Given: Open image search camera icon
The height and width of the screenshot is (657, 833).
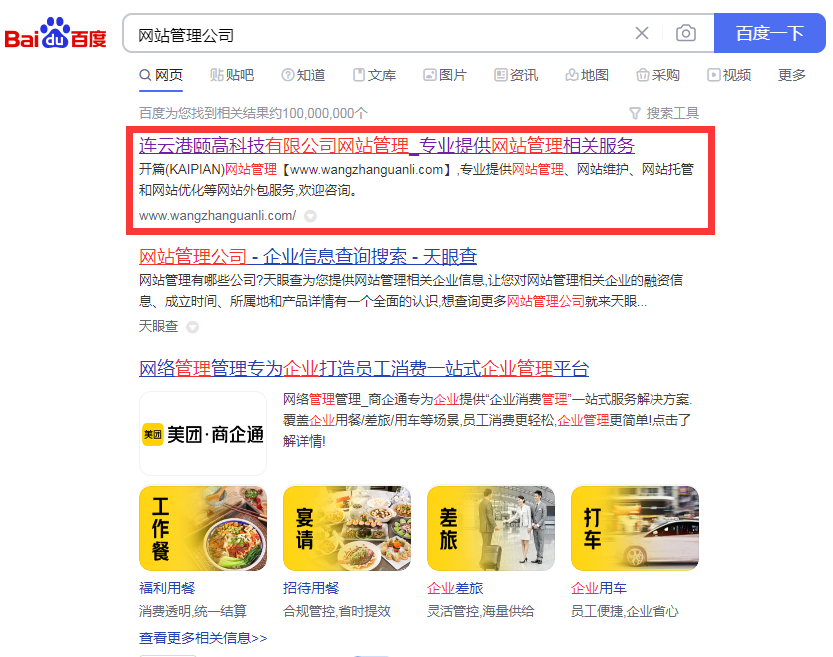Looking at the screenshot, I should [x=686, y=33].
